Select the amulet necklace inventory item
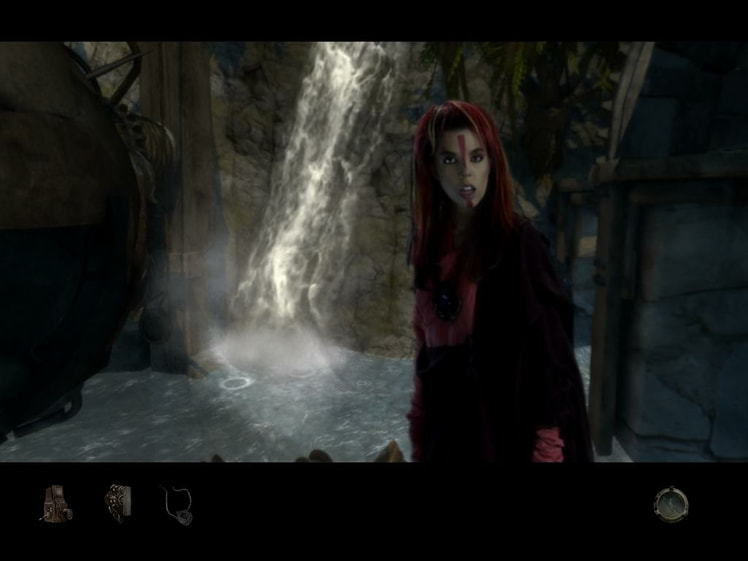The height and width of the screenshot is (561, 748). click(177, 506)
